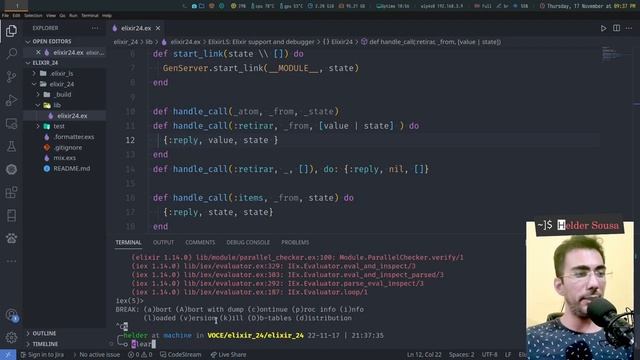Click Ln 12, Col 22 cursor position
The height and width of the screenshot is (360, 640).
(x=424, y=355)
